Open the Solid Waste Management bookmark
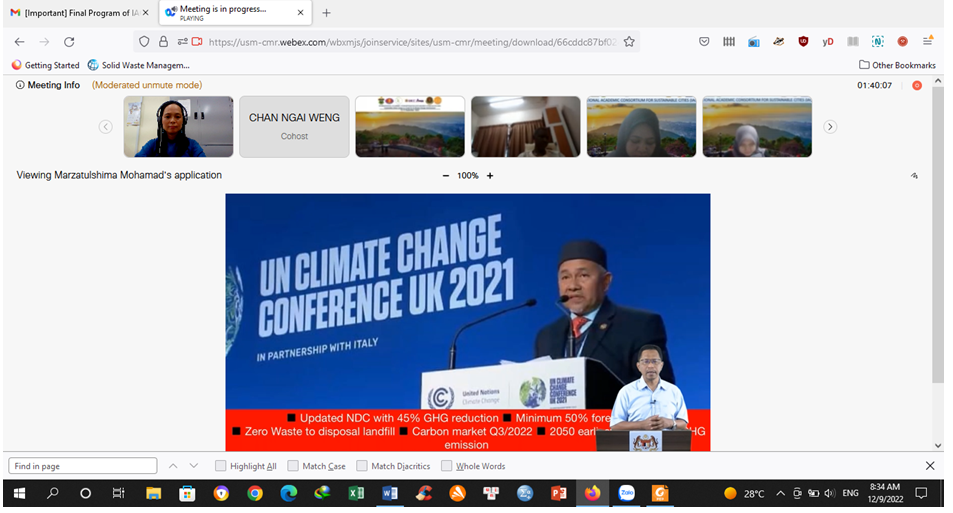The width and height of the screenshot is (953, 513). pos(139,65)
